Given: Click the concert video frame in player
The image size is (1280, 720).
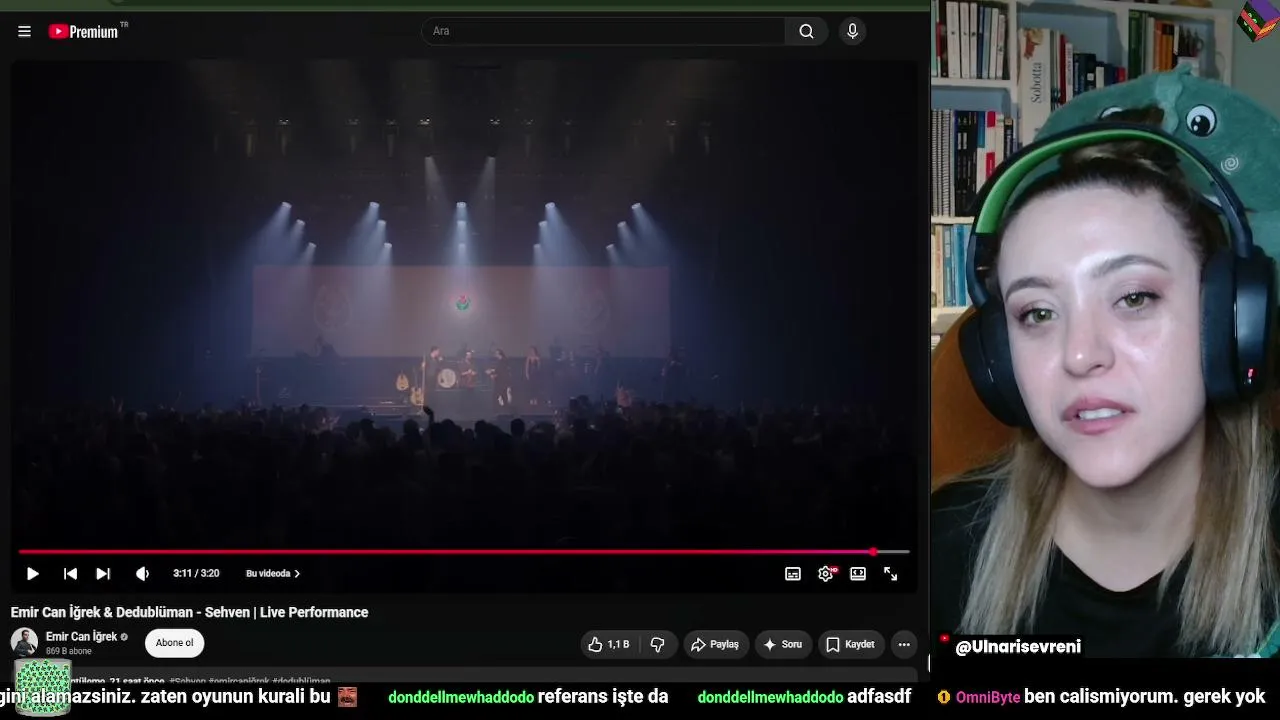Looking at the screenshot, I should click(x=464, y=300).
